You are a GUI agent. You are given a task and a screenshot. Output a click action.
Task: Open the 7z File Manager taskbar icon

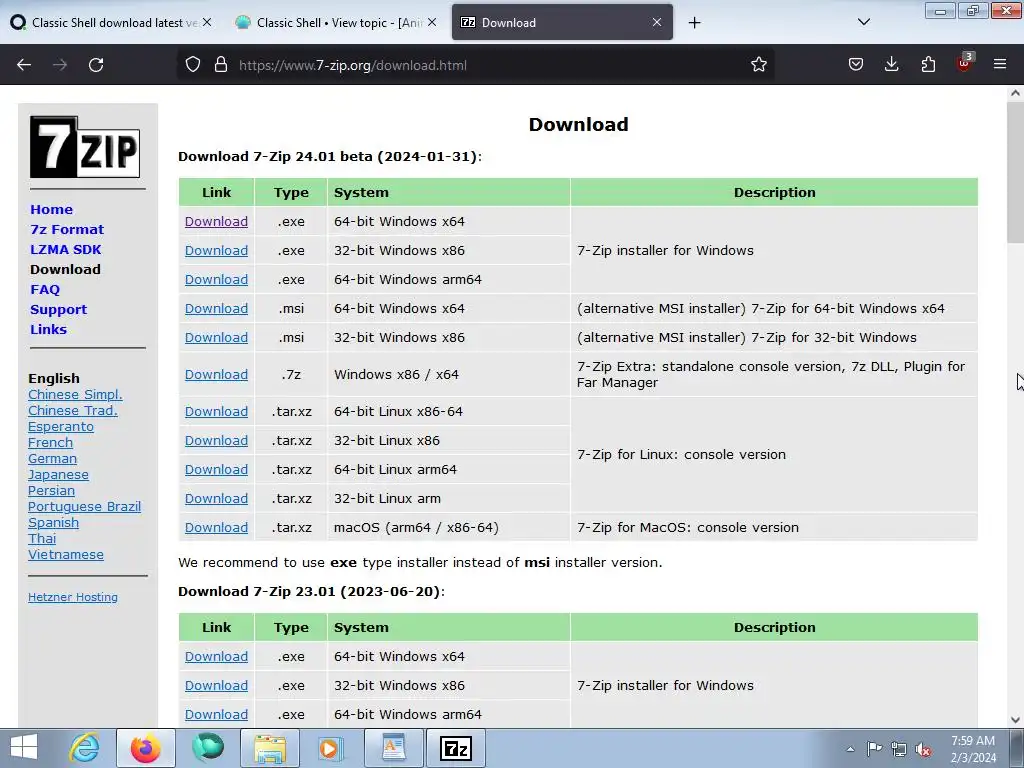(x=455, y=748)
